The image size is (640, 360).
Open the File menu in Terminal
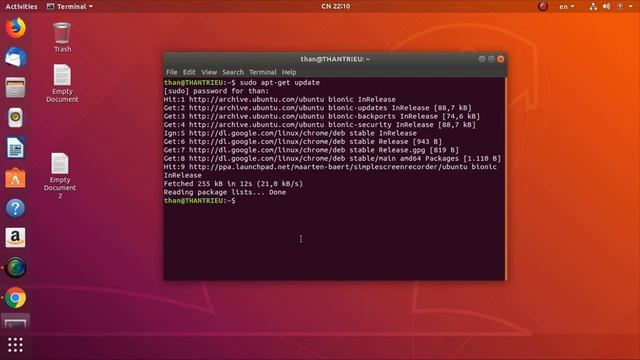click(171, 72)
